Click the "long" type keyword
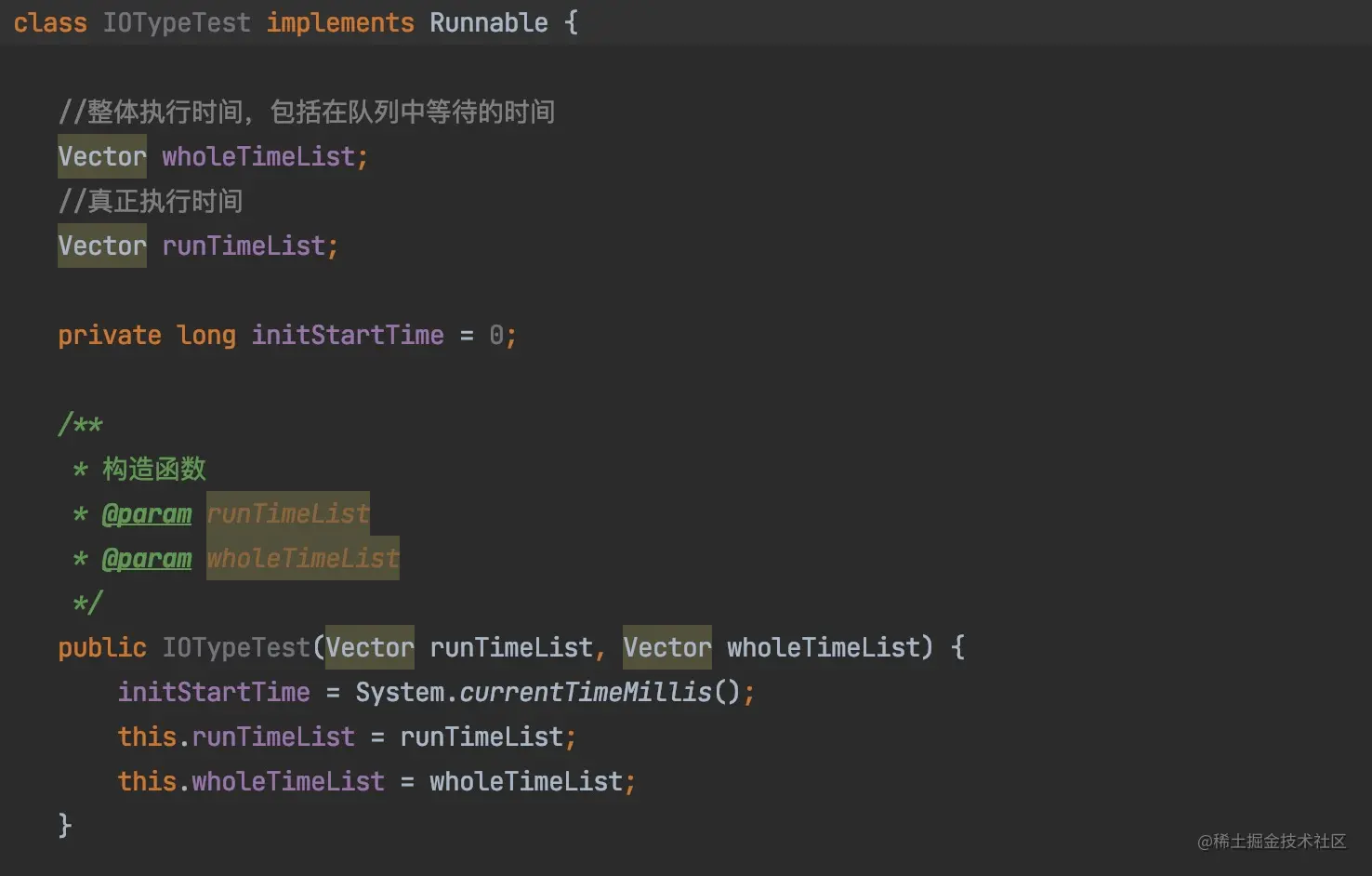 tap(206, 335)
